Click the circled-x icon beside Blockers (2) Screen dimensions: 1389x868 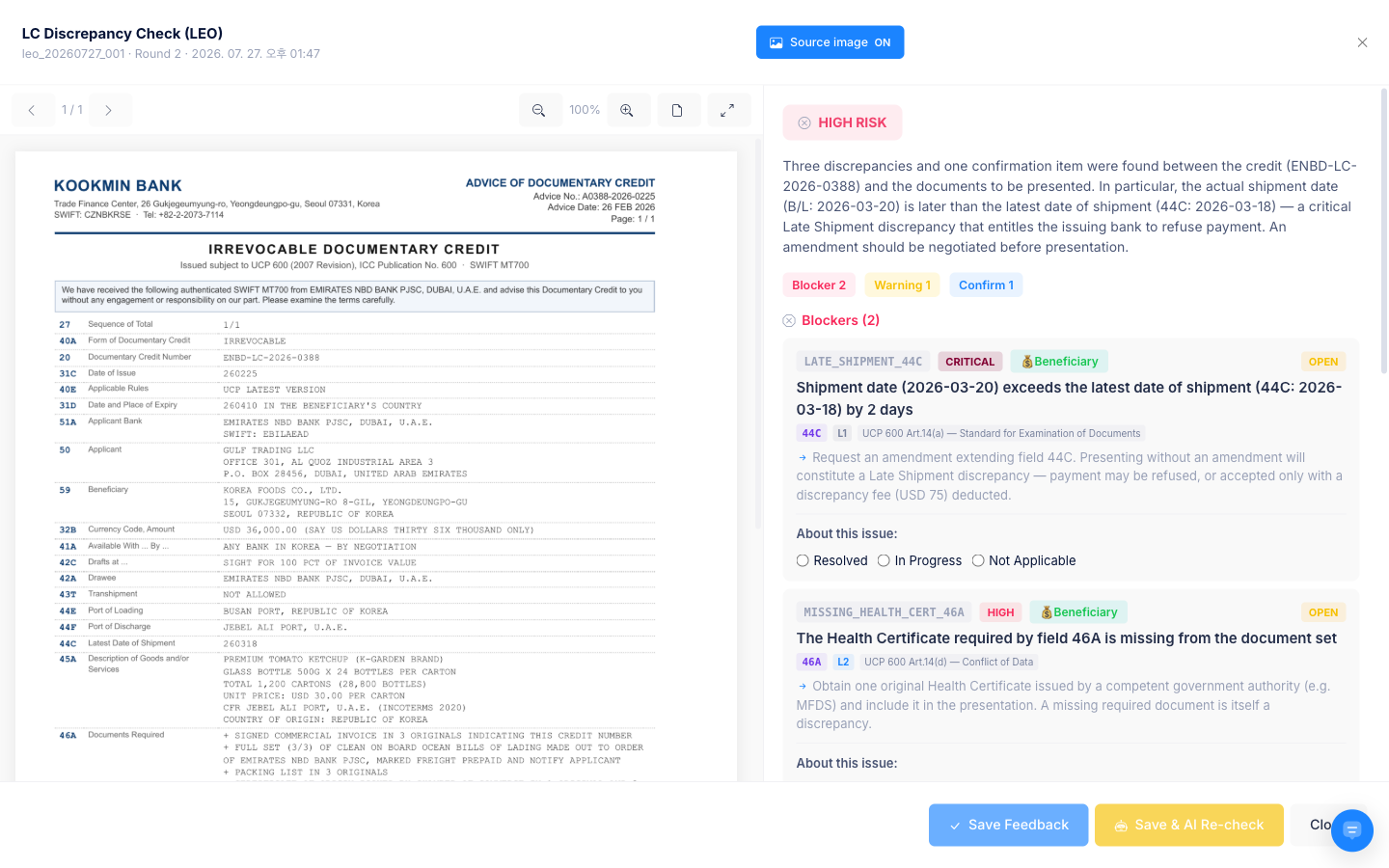click(789, 321)
